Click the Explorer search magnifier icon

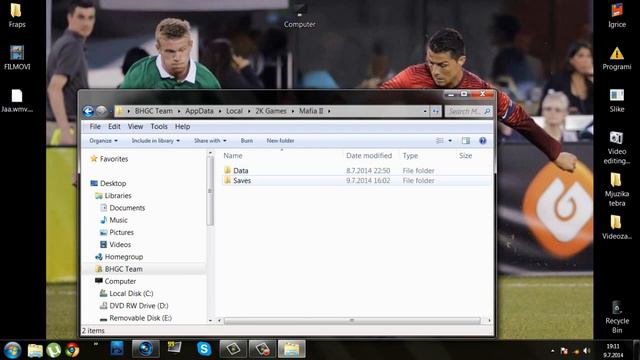point(487,111)
